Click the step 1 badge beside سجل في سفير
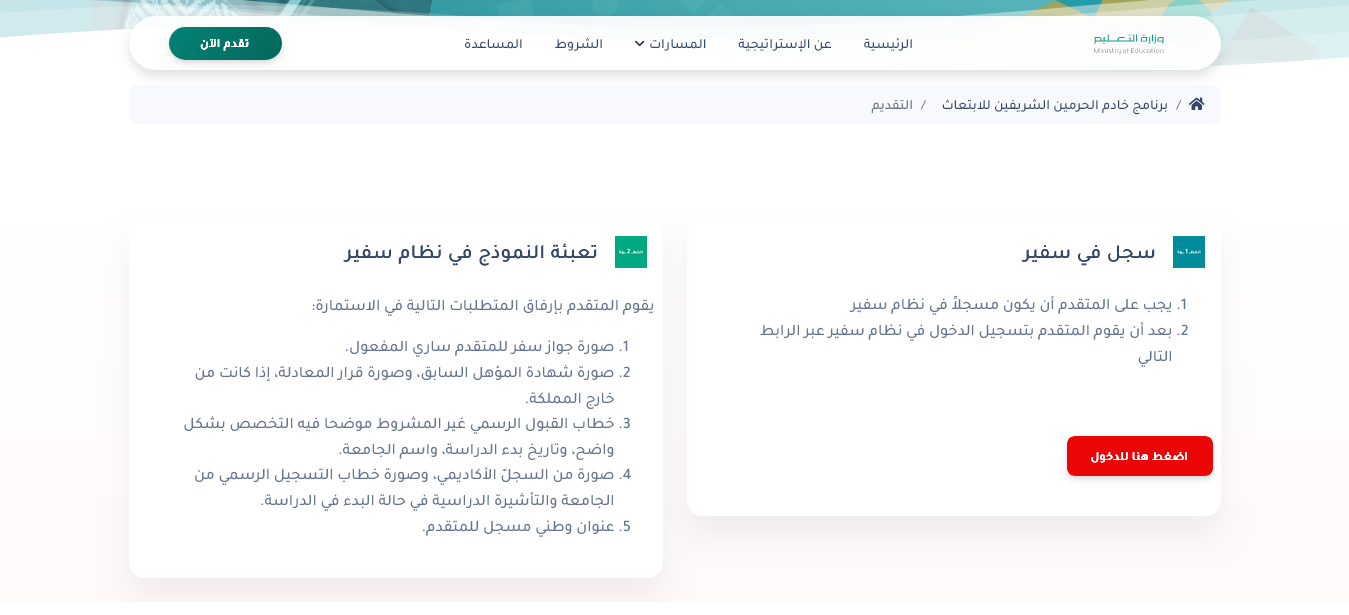This screenshot has height=615, width=1349. pos(1189,252)
